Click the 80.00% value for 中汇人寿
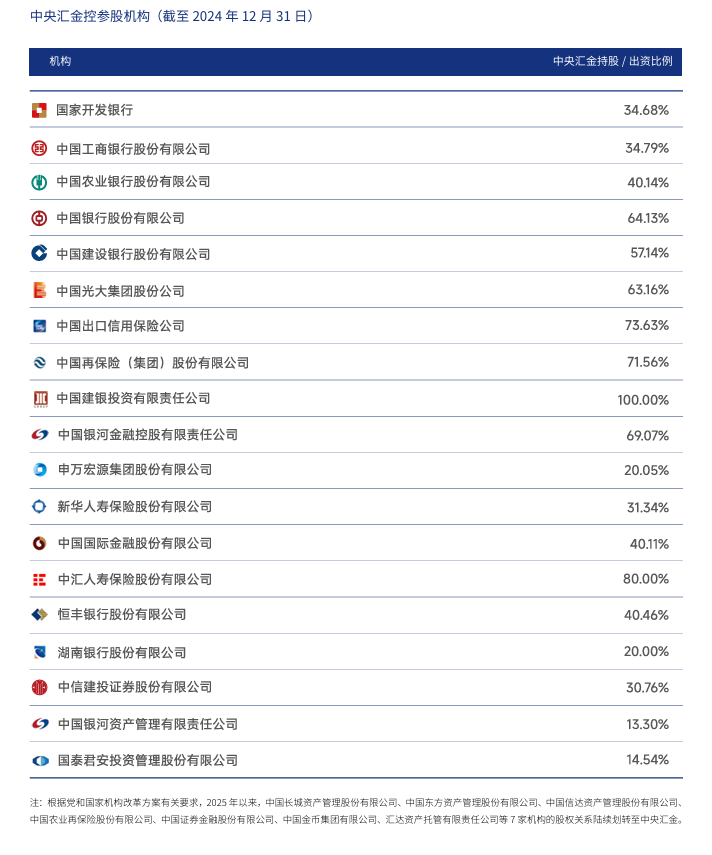This screenshot has height=855, width=712. click(646, 579)
